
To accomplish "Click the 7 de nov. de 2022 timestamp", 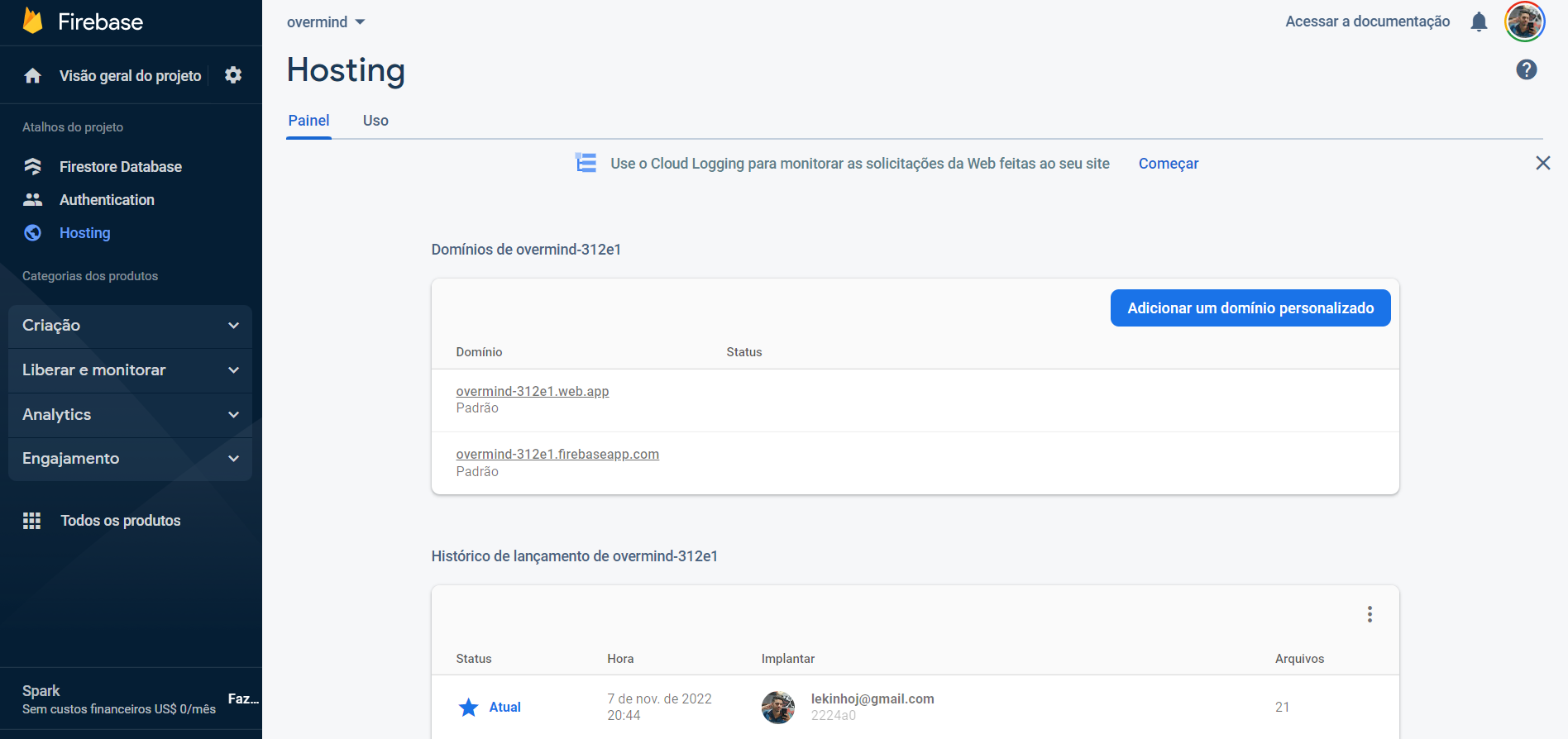I will point(659,698).
